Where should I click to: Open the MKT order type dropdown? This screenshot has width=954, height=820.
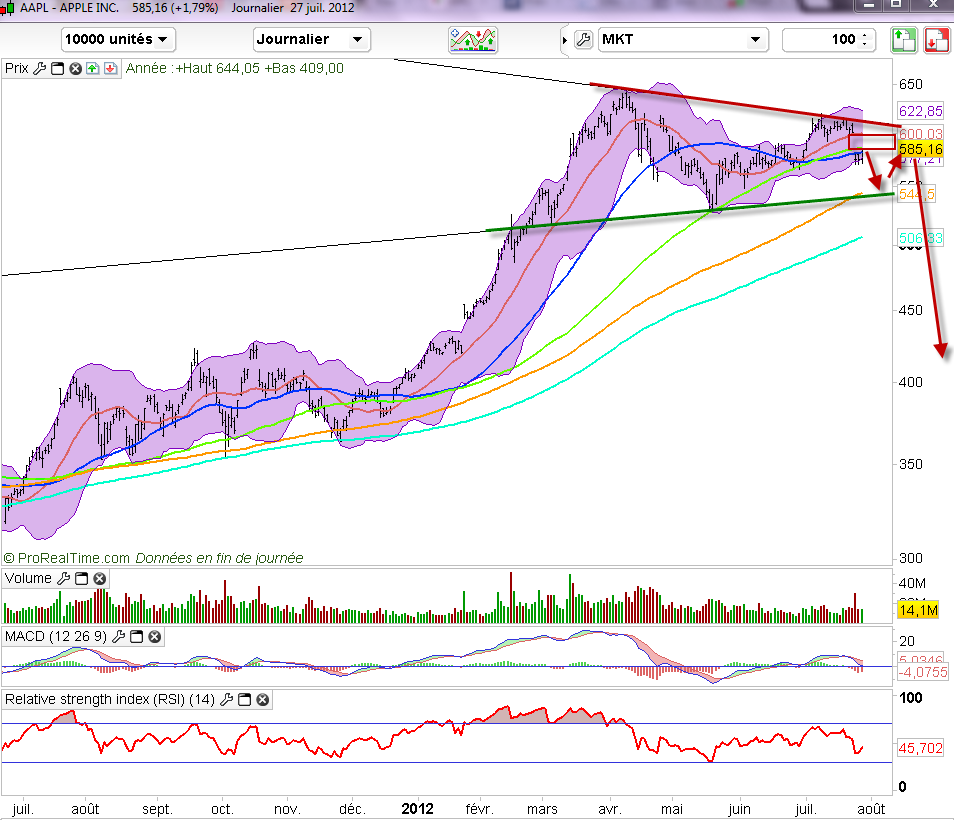[682, 39]
